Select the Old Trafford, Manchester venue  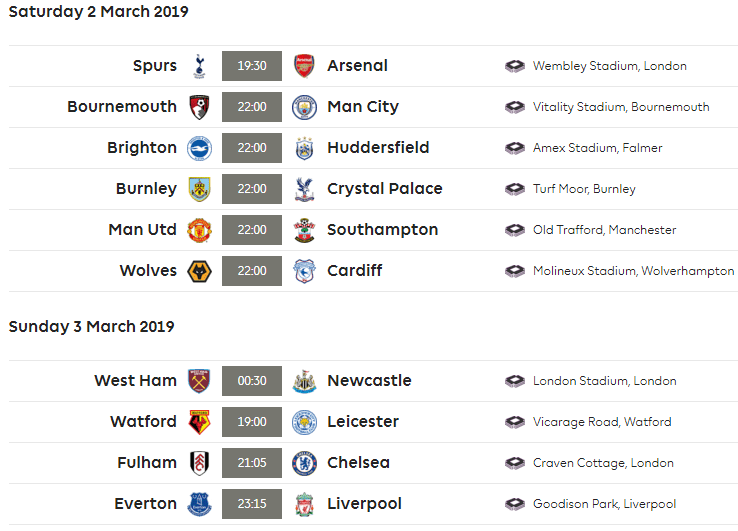[x=604, y=230]
